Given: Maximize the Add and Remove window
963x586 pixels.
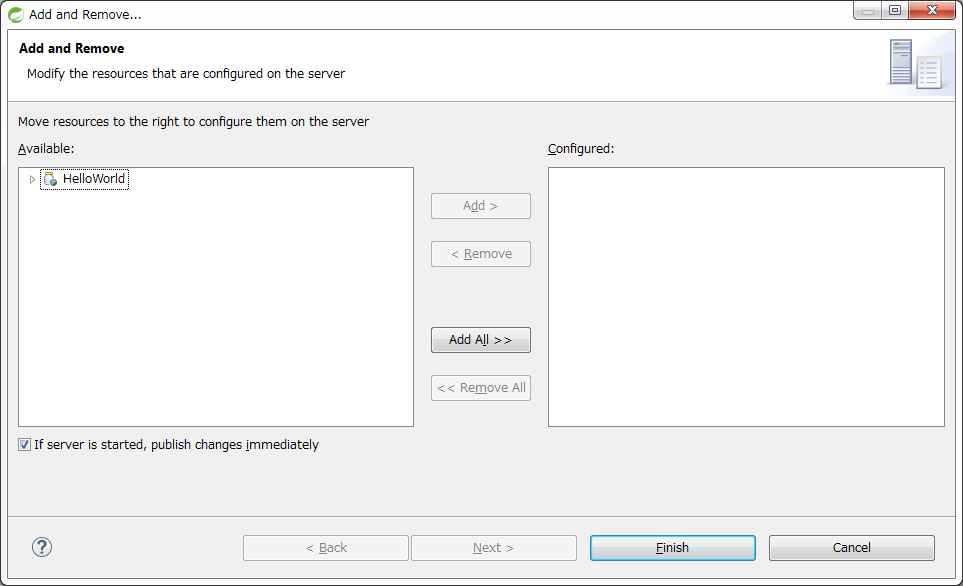Looking at the screenshot, I should pos(894,11).
